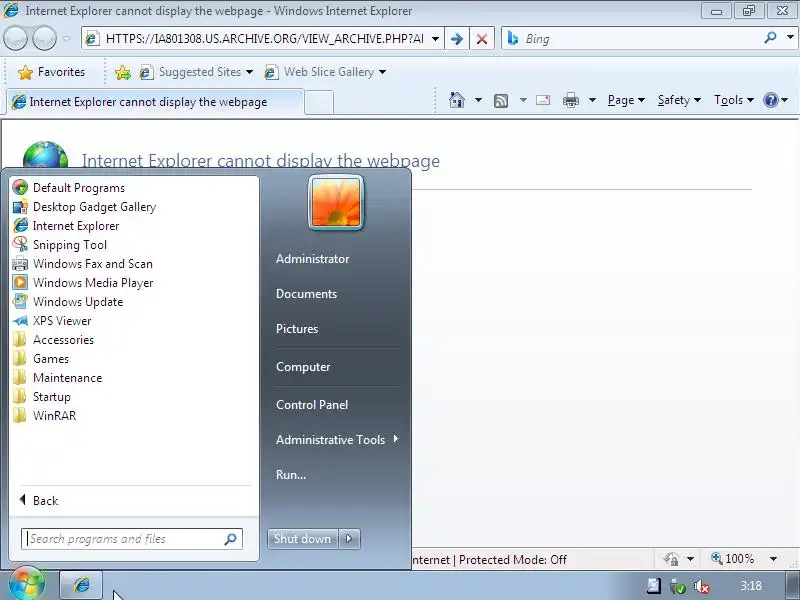The width and height of the screenshot is (800, 600).
Task: Click the IE Forward navigation button
Action: (x=45, y=38)
